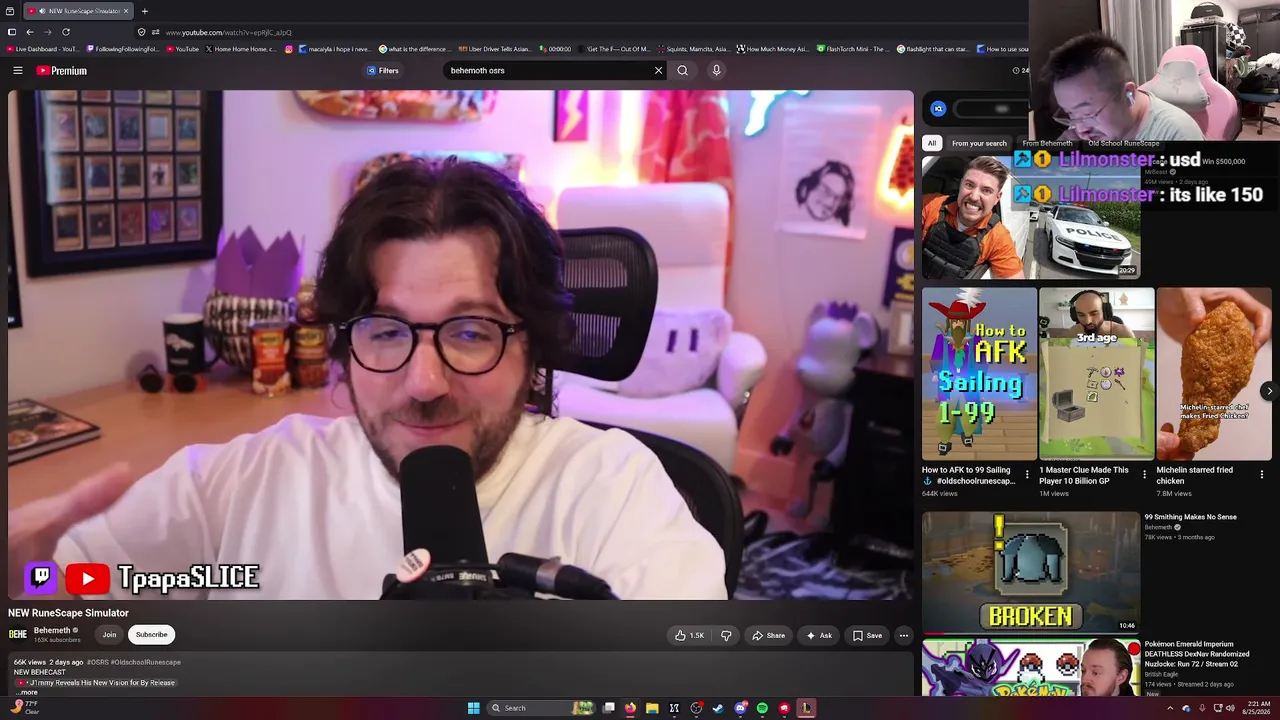This screenshot has width=1280, height=720.
Task: Open the 'FollowingFollowingFol...' bookmark
Action: point(123,49)
